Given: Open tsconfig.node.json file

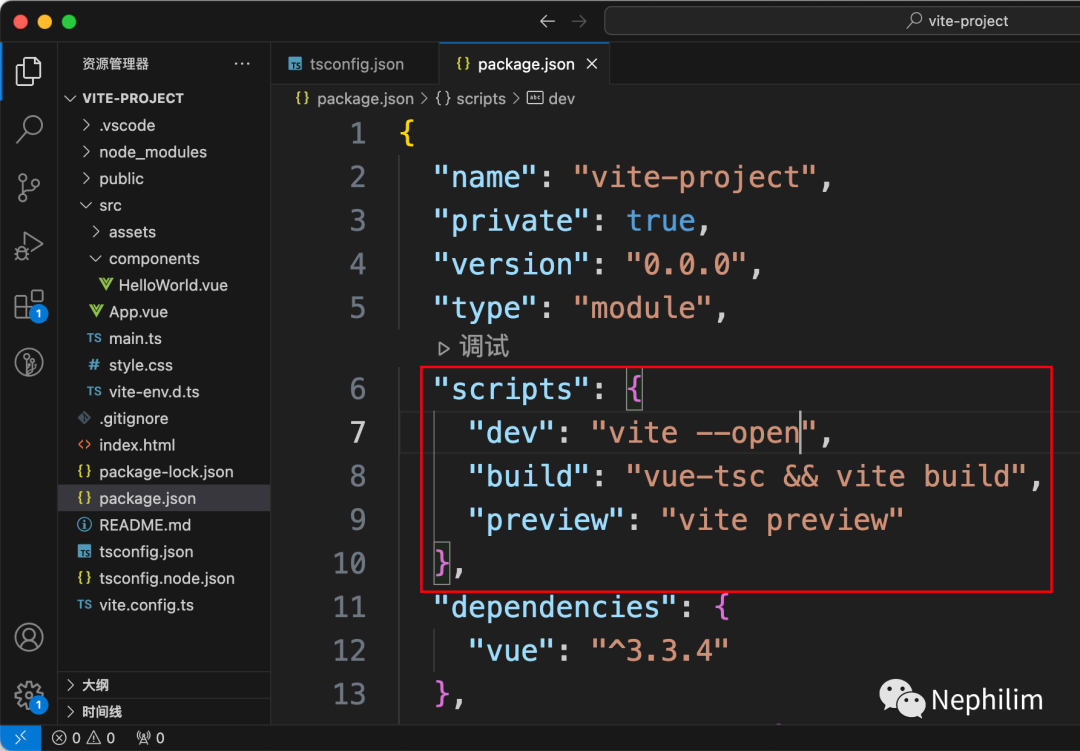Looking at the screenshot, I should pyautogui.click(x=164, y=578).
